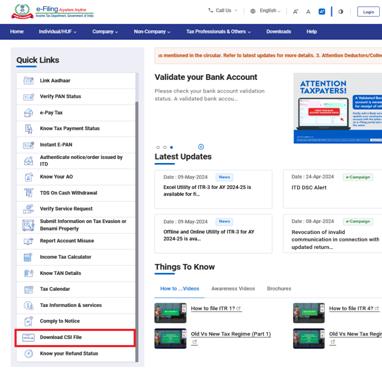Image resolution: width=382 pixels, height=369 pixels.
Task: Click the Attention Taxpayers banner image
Action: tap(338, 108)
